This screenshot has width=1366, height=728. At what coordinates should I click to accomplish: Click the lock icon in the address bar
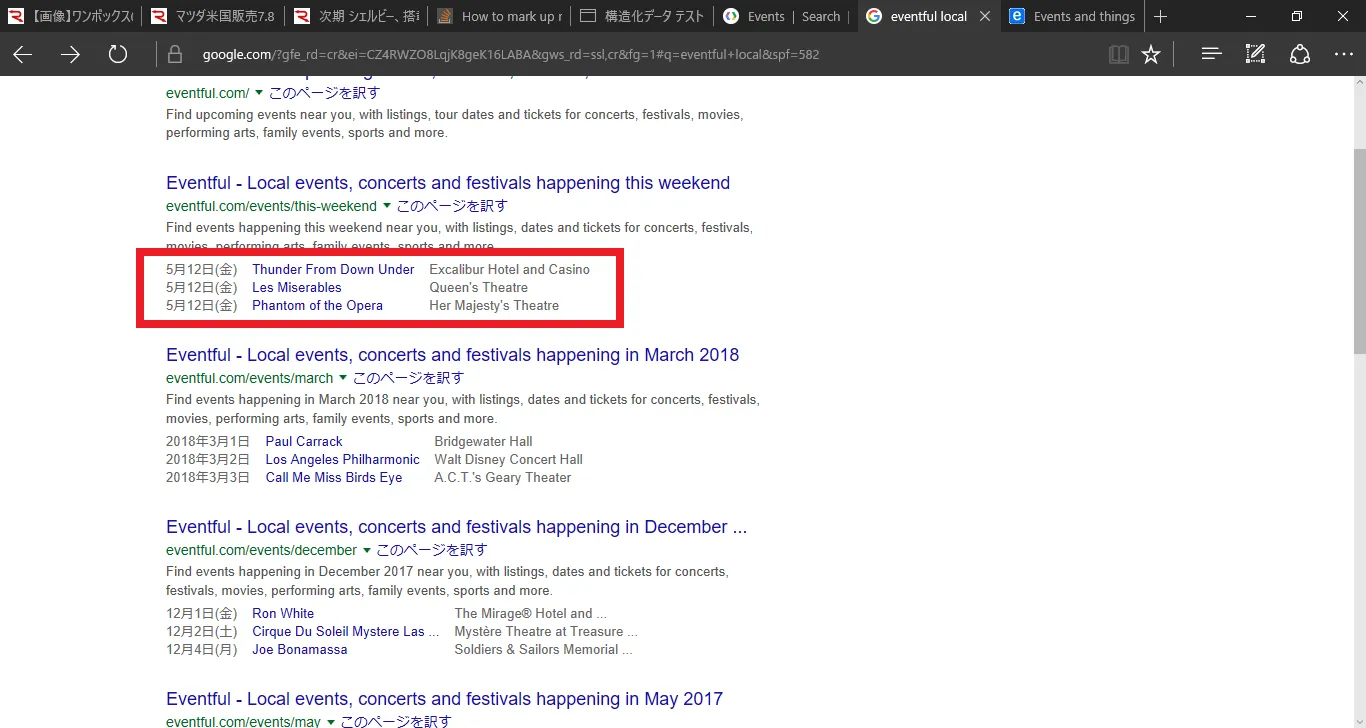point(175,55)
